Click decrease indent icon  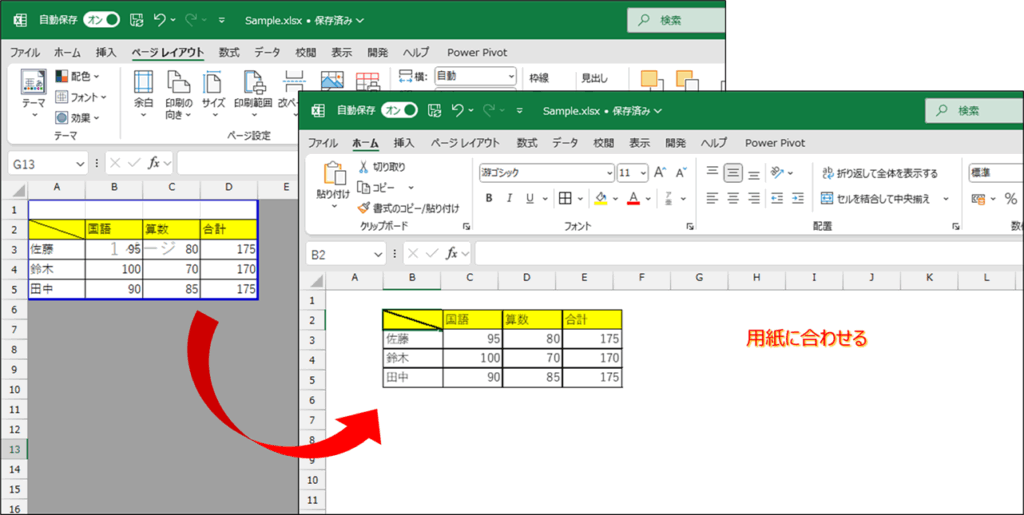pos(776,198)
